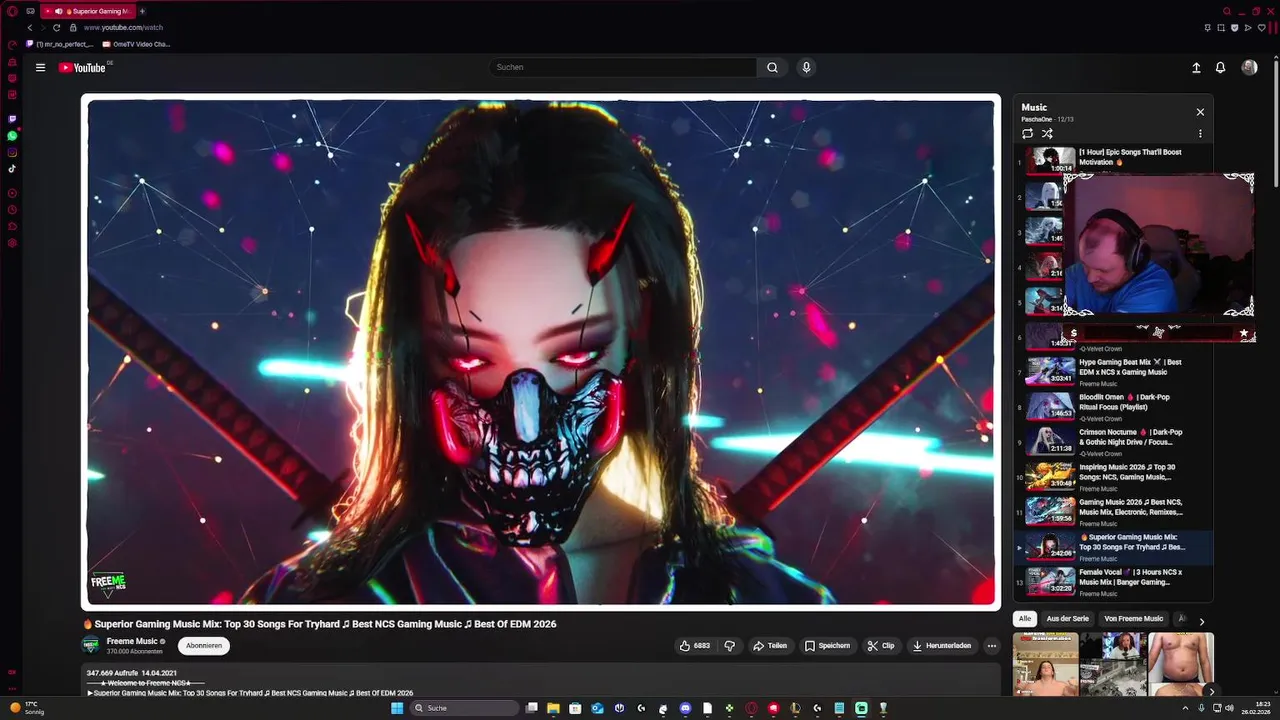Open the playlist three-dot options menu
This screenshot has height=720, width=1280.
[x=1200, y=134]
